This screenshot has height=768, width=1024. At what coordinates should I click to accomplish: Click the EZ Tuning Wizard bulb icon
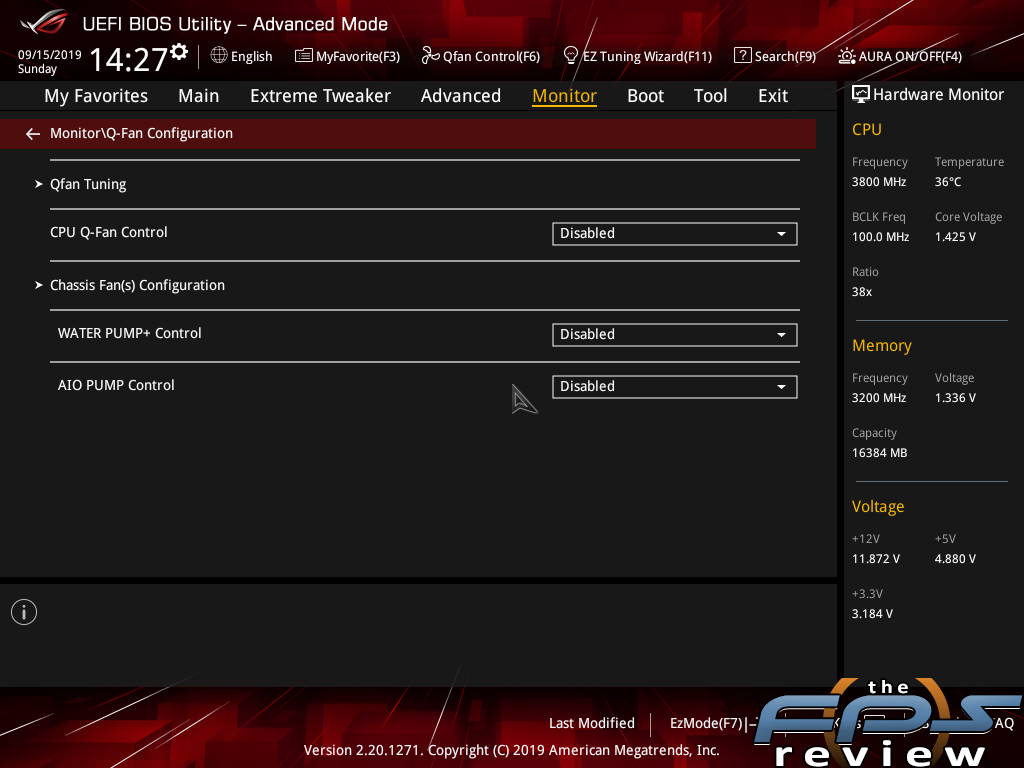click(x=571, y=56)
